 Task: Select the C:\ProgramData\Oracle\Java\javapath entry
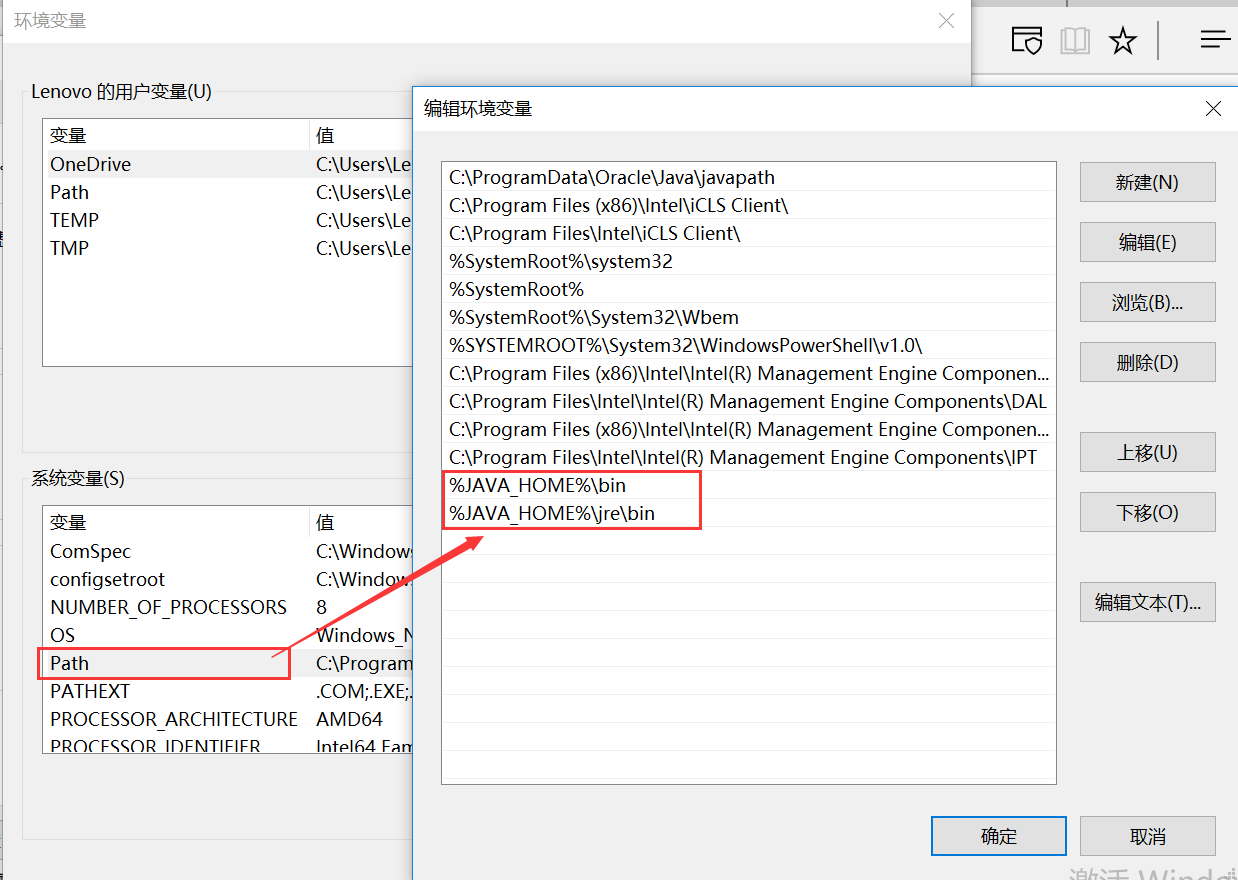coord(749,177)
